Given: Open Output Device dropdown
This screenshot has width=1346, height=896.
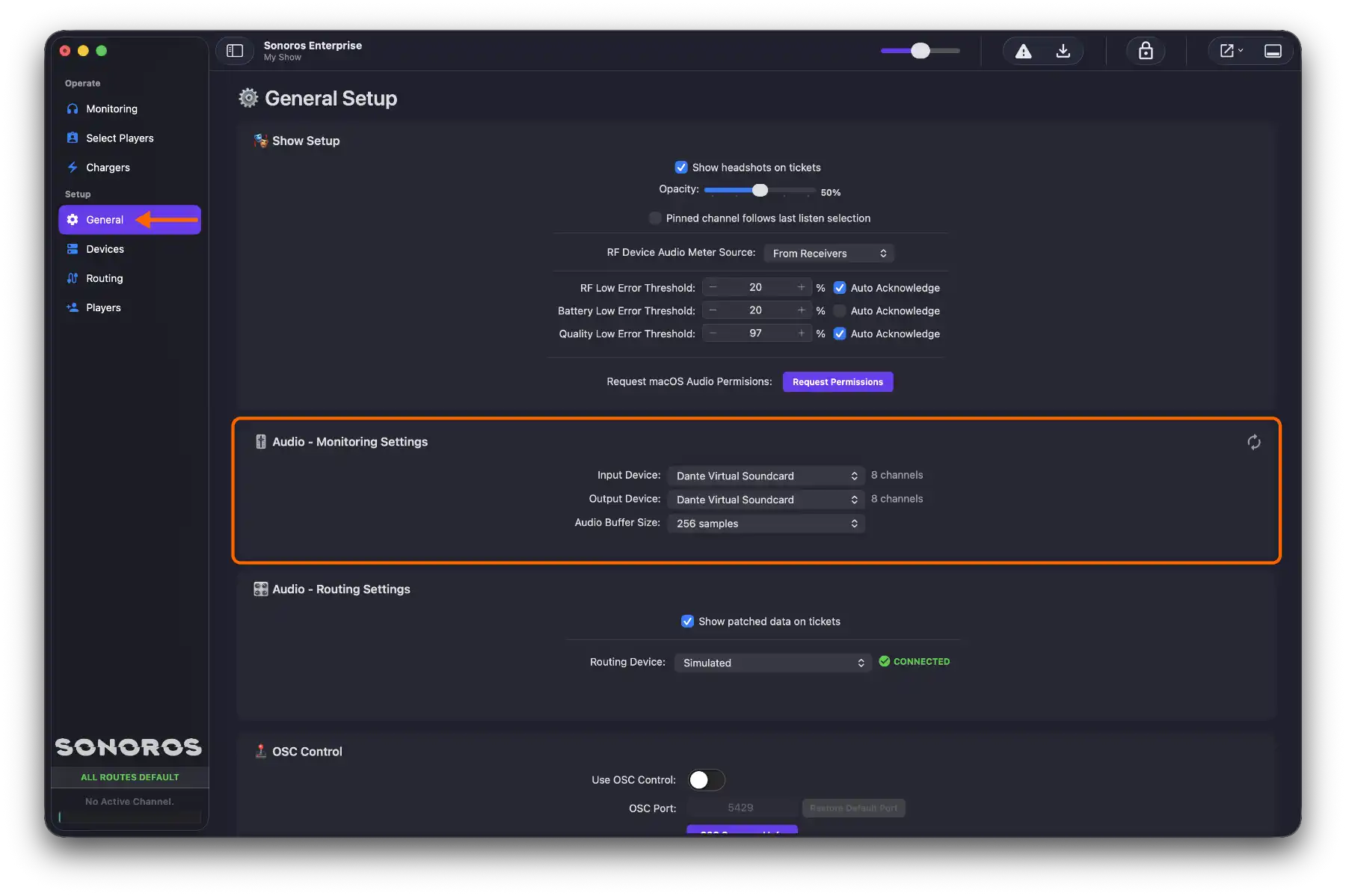Looking at the screenshot, I should pyautogui.click(x=766, y=500).
